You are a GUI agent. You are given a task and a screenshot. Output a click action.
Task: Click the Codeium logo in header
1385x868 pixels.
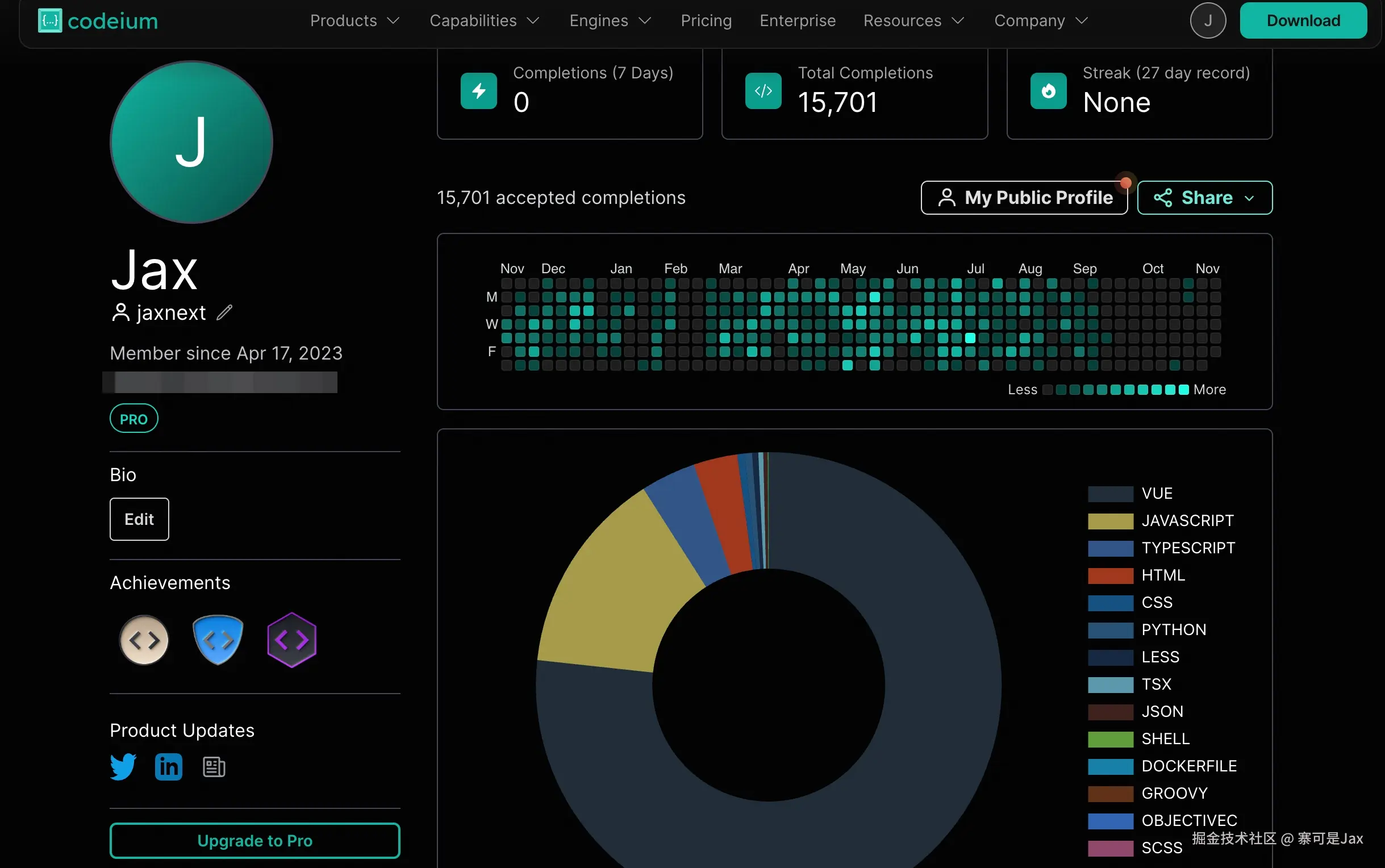98,20
